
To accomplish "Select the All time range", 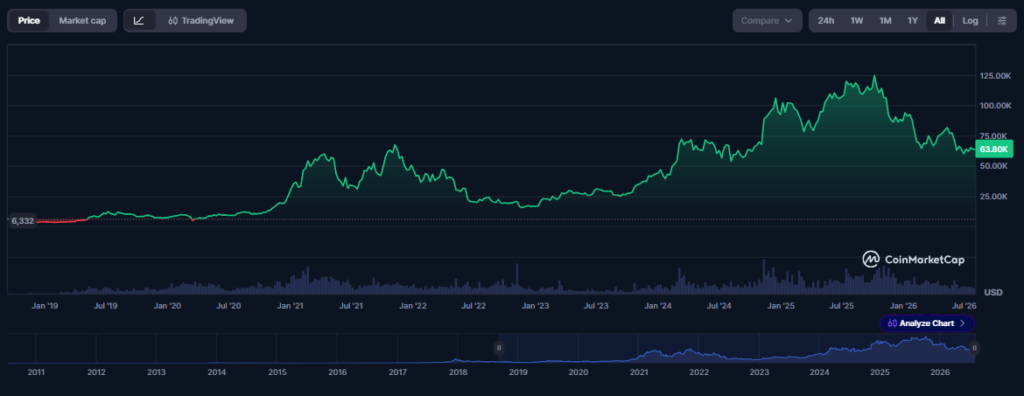I will (939, 21).
